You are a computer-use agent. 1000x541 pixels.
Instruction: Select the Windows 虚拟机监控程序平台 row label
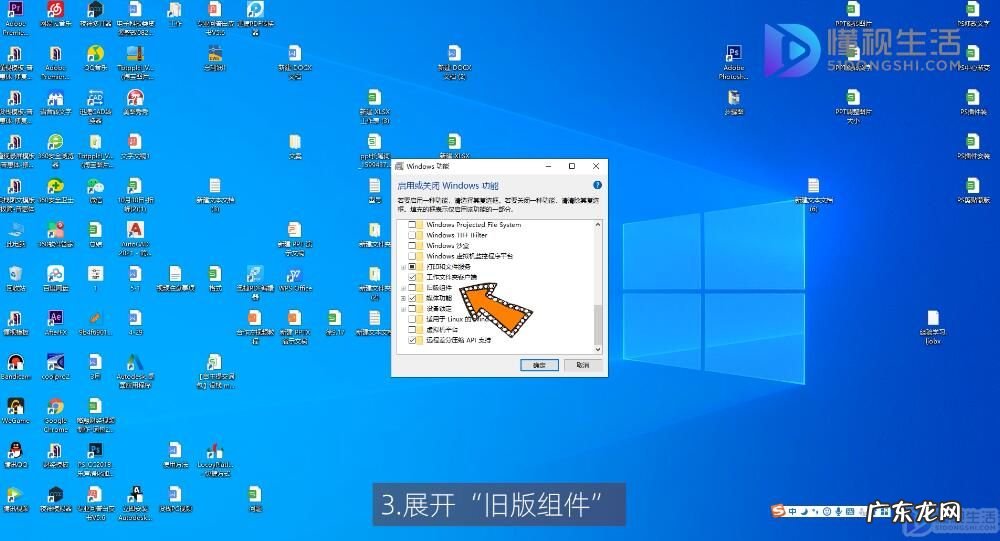coord(469,256)
